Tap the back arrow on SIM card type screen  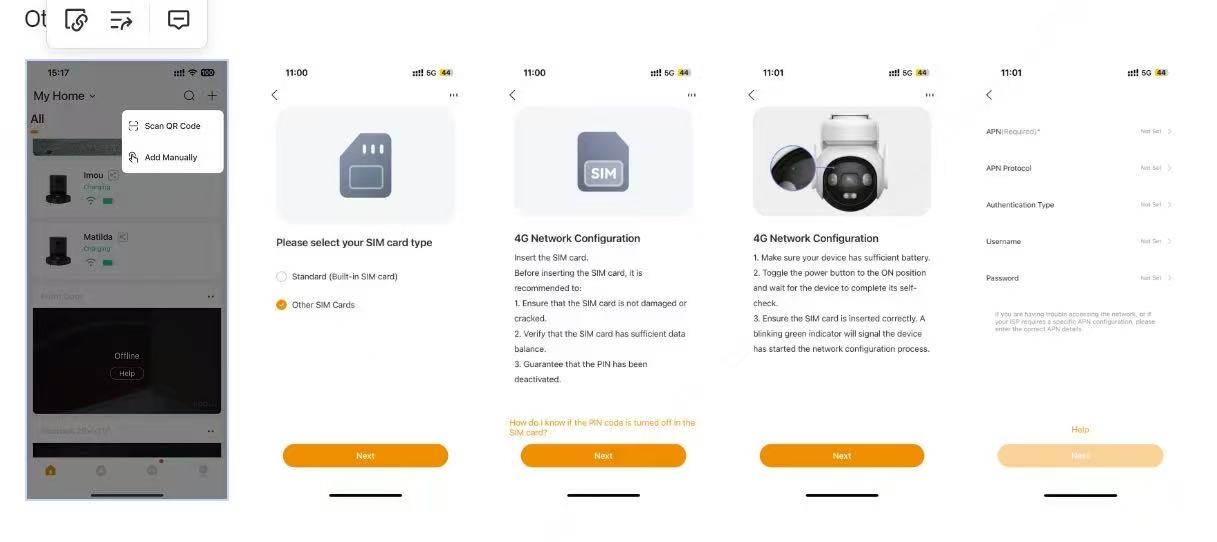pos(275,95)
